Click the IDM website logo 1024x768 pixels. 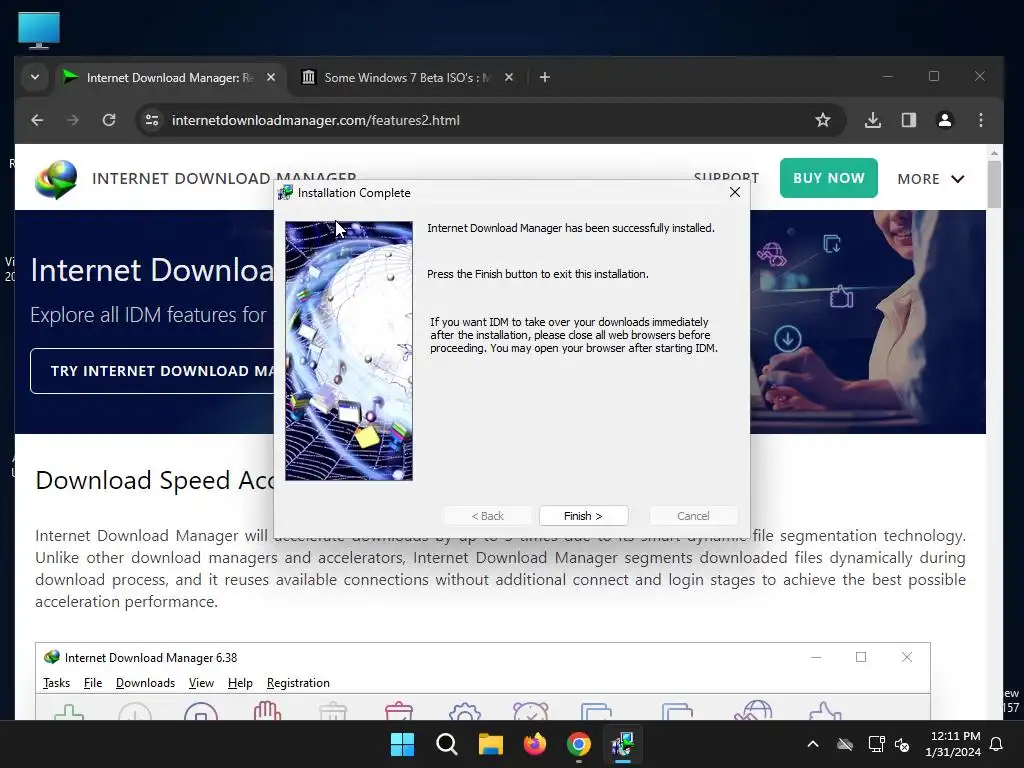tap(56, 179)
